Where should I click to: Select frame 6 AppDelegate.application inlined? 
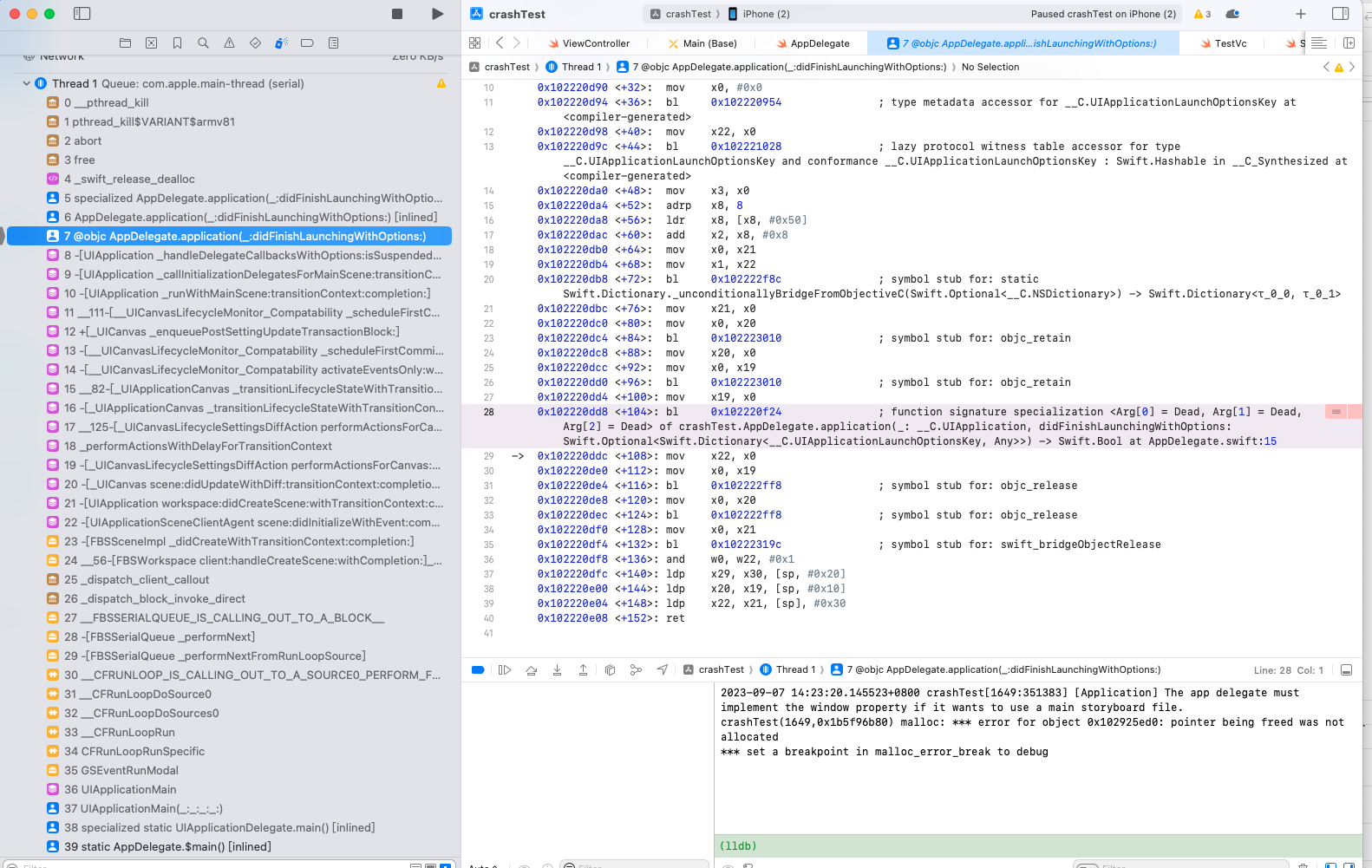(x=251, y=217)
